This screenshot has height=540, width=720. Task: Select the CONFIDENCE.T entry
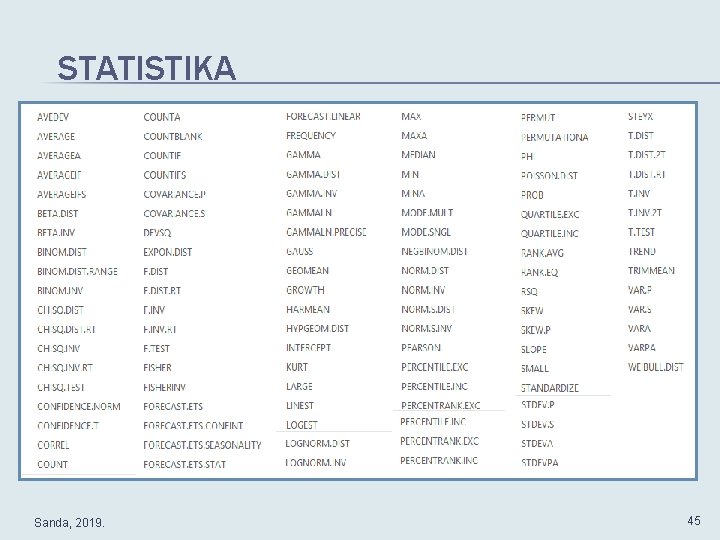pyautogui.click(x=68, y=426)
